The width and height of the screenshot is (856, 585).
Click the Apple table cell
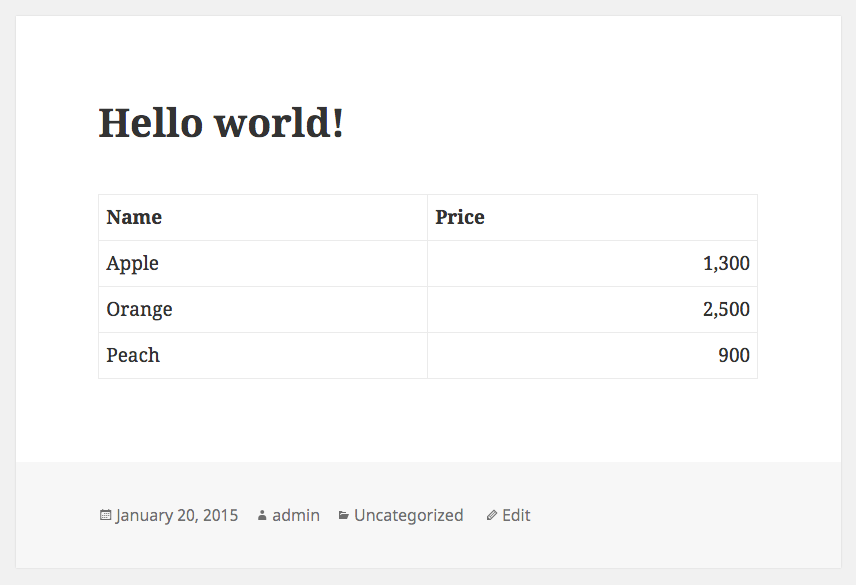click(263, 264)
